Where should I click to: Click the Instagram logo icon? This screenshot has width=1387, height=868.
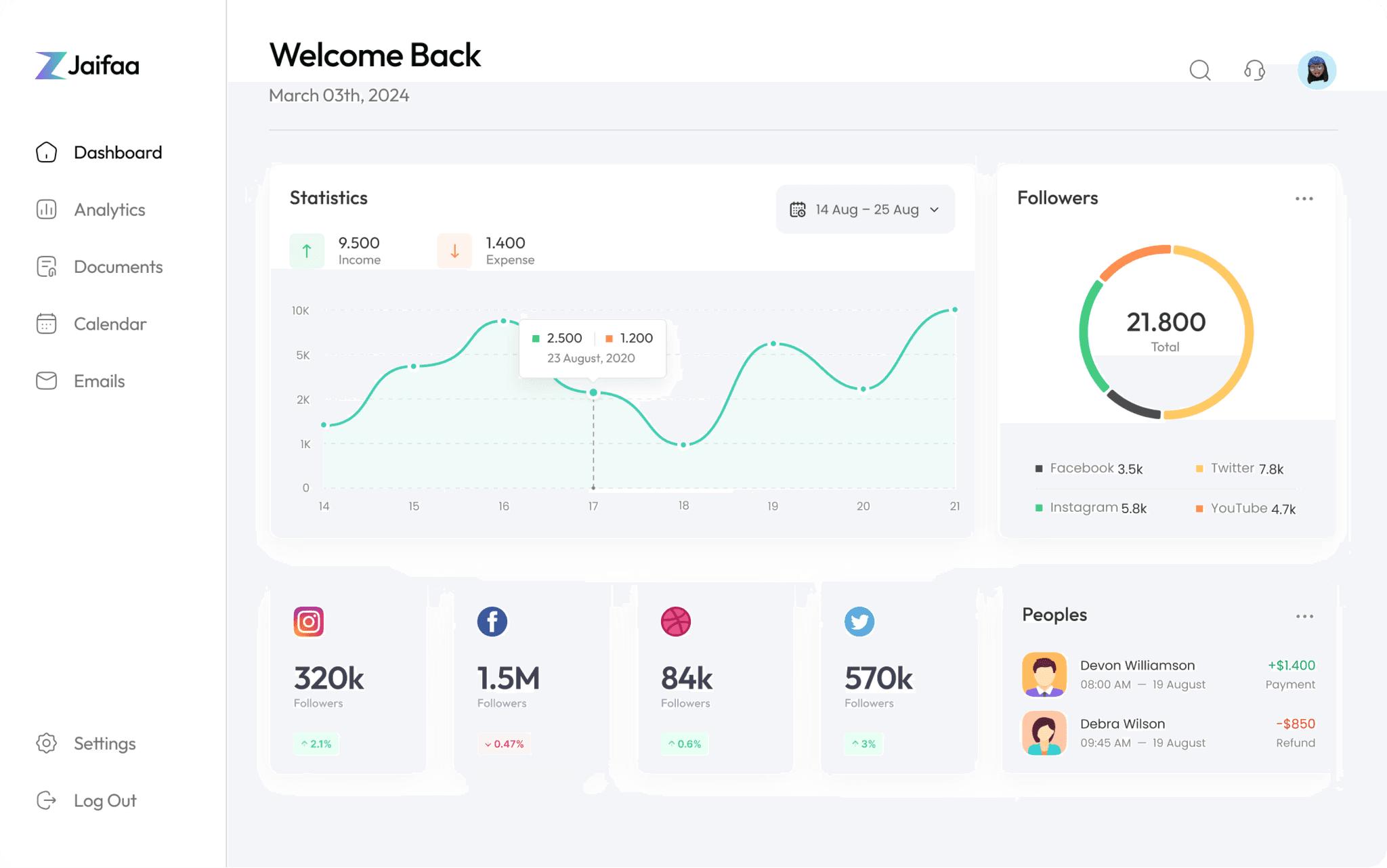[309, 622]
